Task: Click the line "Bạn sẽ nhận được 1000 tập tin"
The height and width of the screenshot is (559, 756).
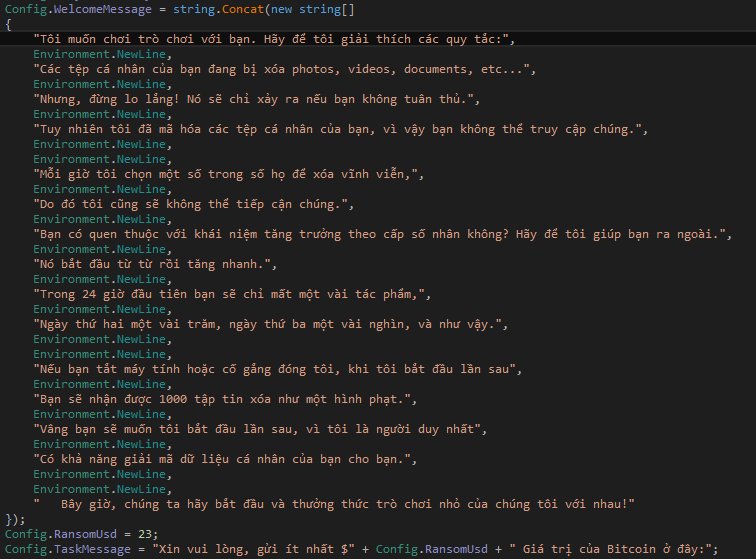Action: point(225,399)
